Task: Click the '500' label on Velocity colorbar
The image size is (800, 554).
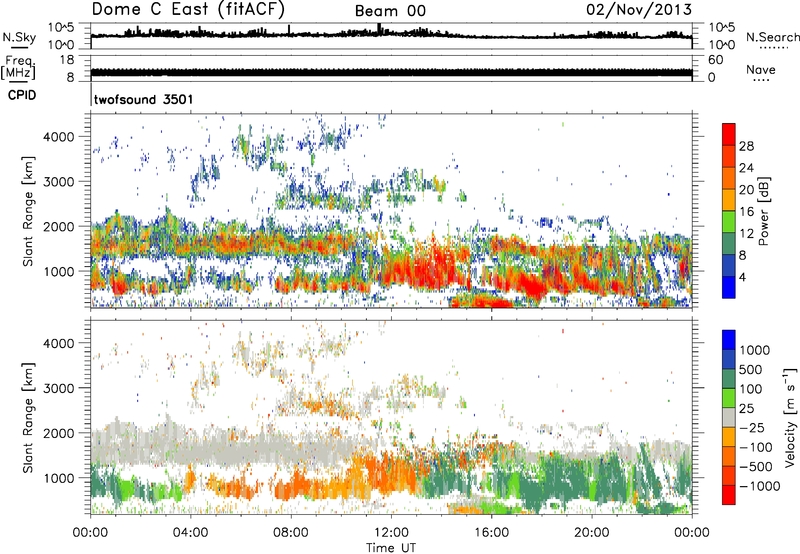Action: pos(751,369)
